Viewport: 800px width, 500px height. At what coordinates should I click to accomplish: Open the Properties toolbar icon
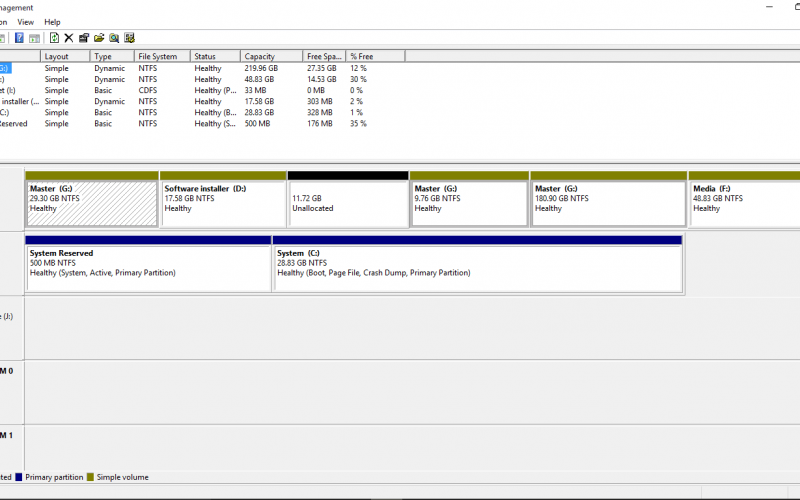(84, 38)
